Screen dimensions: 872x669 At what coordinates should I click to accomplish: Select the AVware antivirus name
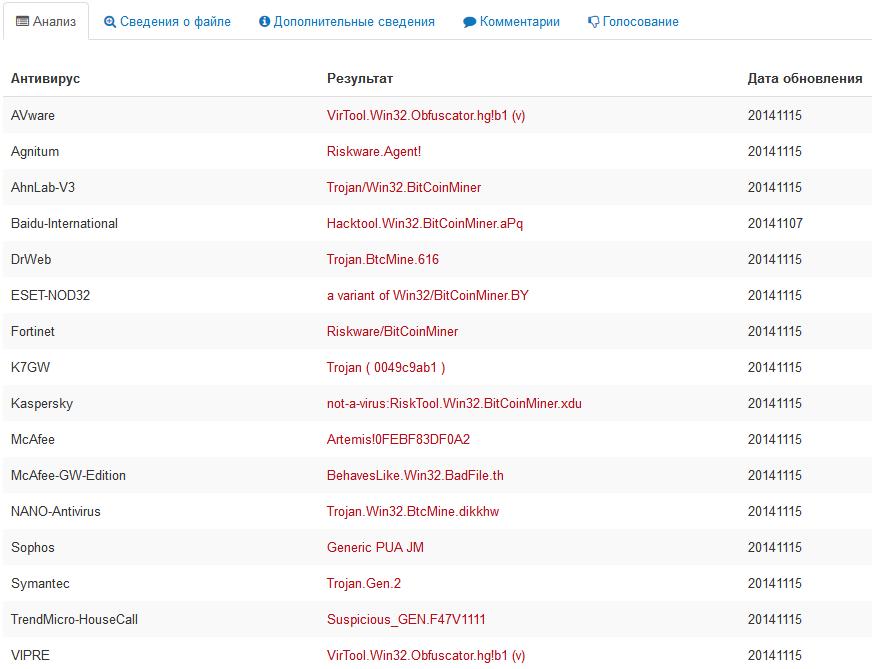click(33, 115)
